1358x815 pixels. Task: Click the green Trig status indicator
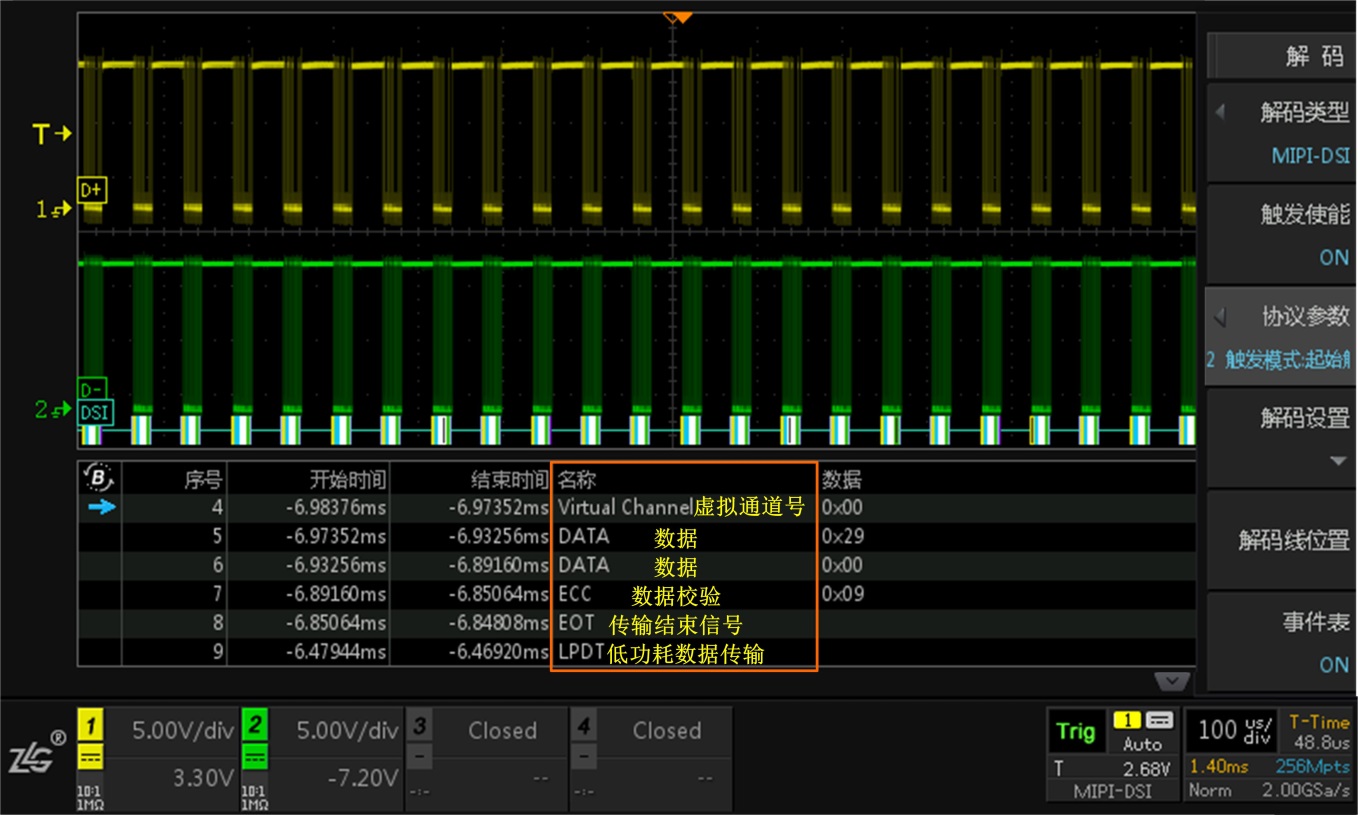tap(1076, 731)
